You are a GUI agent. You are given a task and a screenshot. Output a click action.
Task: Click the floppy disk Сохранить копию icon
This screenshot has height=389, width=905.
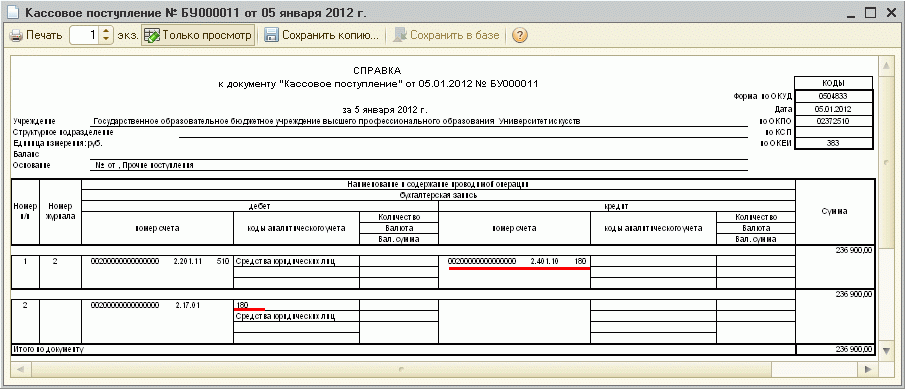271,35
